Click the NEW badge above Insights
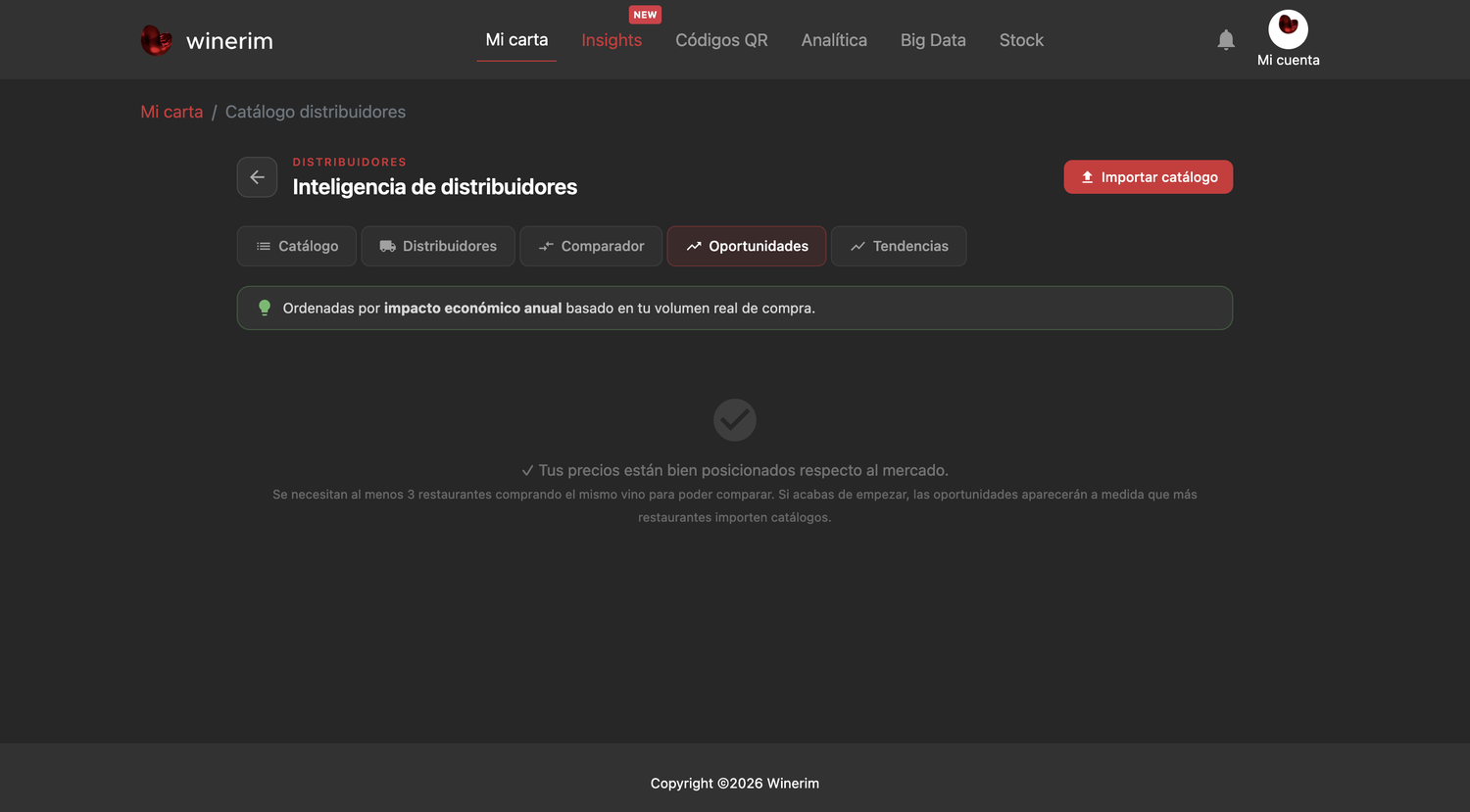 click(x=645, y=15)
